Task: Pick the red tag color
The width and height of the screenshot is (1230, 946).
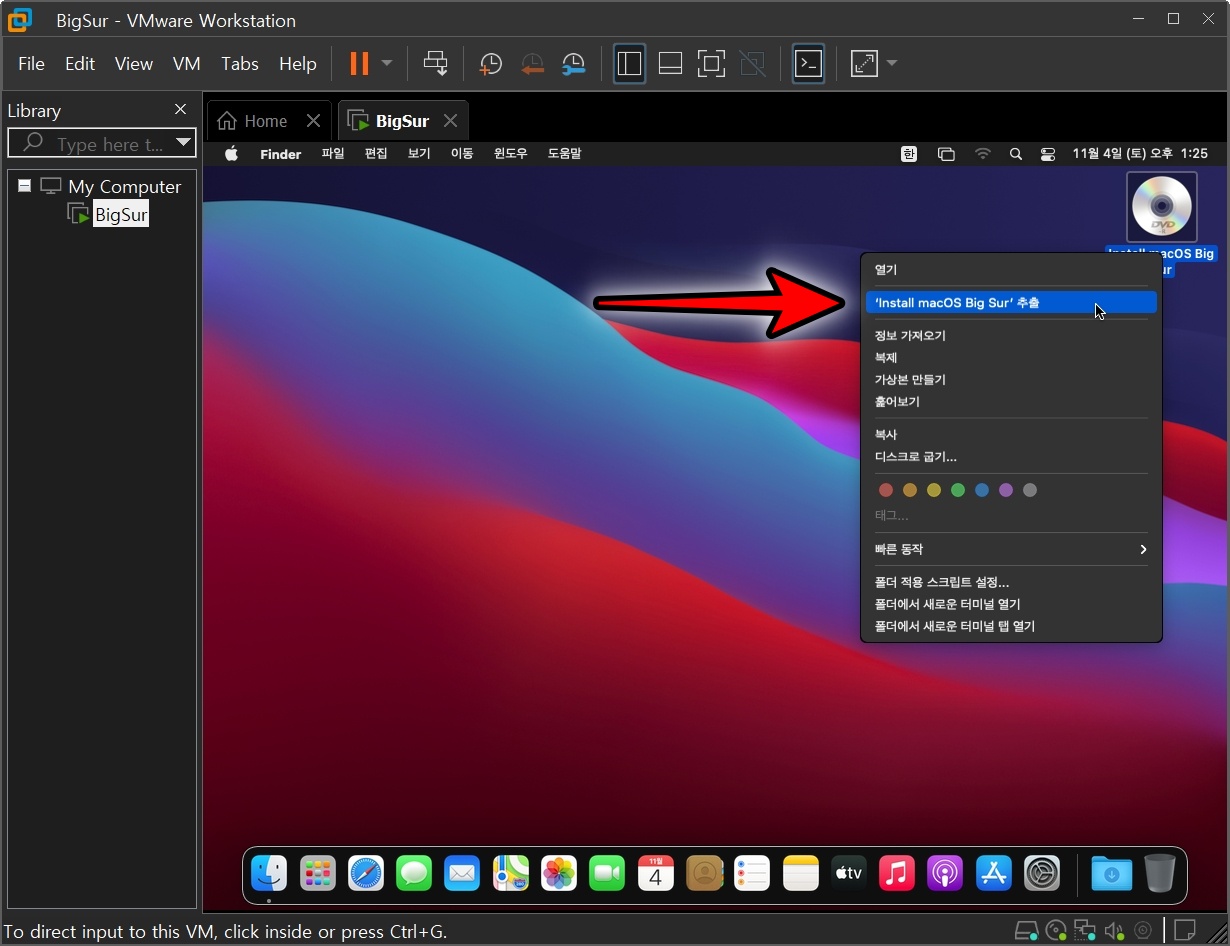Action: coord(885,490)
